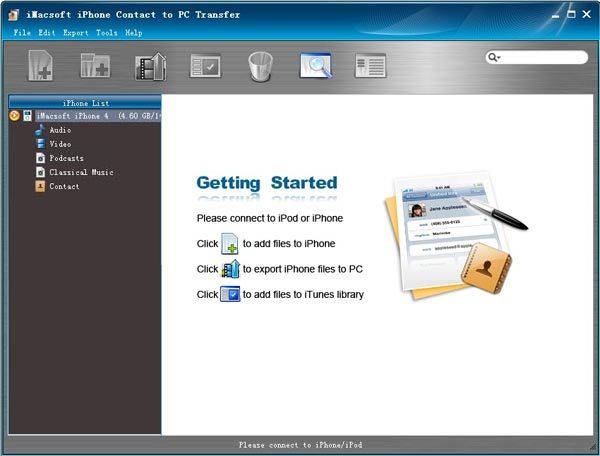Click the add file toolbar icon
Viewport: 600px width, 456px height.
(41, 66)
